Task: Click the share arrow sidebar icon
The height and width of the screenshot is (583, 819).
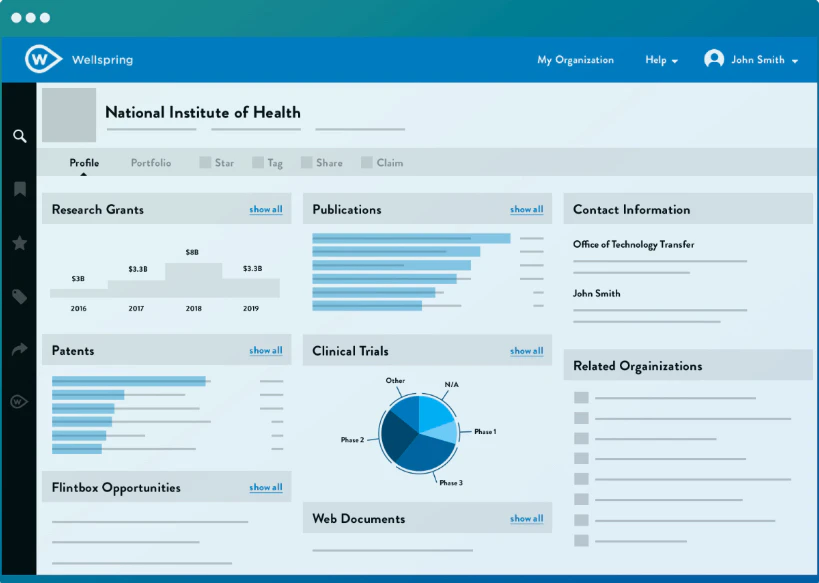Action: click(19, 349)
